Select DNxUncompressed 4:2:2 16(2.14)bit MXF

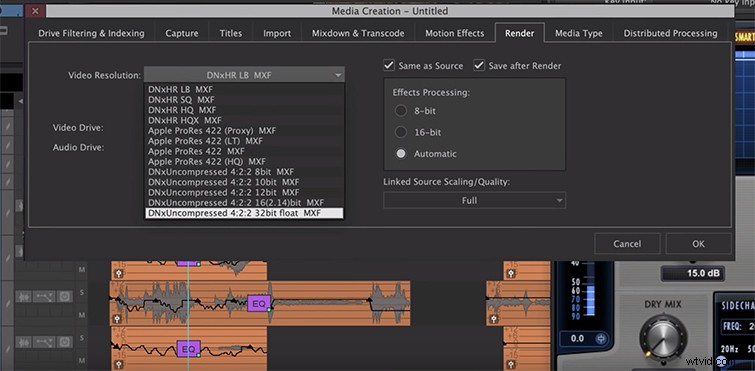click(244, 203)
